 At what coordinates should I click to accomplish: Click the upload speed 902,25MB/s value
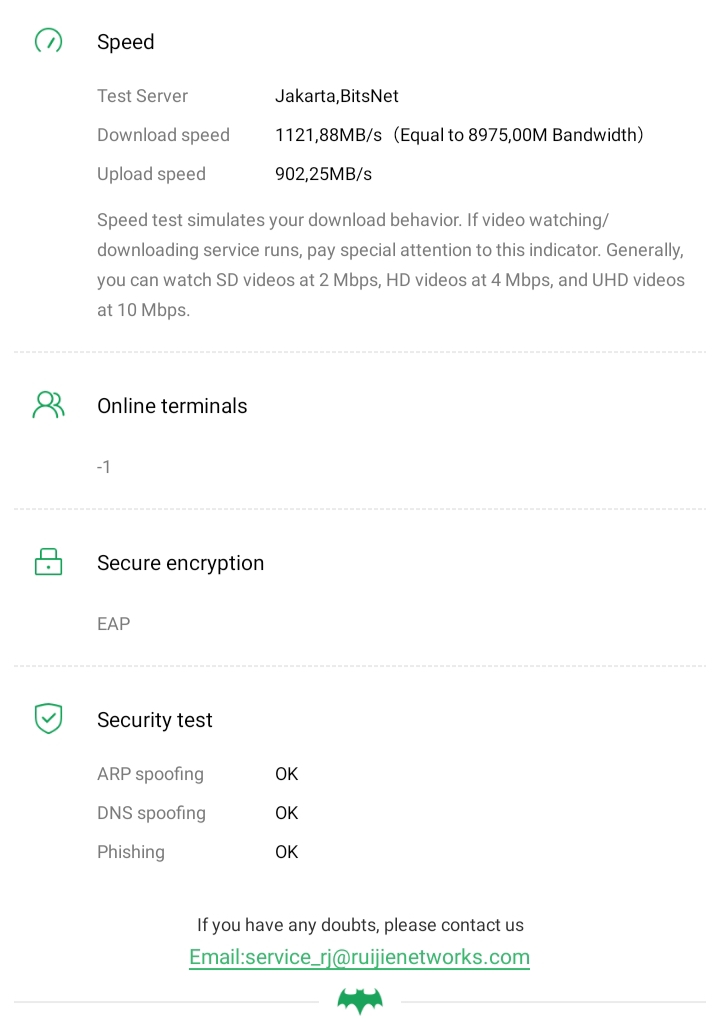click(323, 174)
